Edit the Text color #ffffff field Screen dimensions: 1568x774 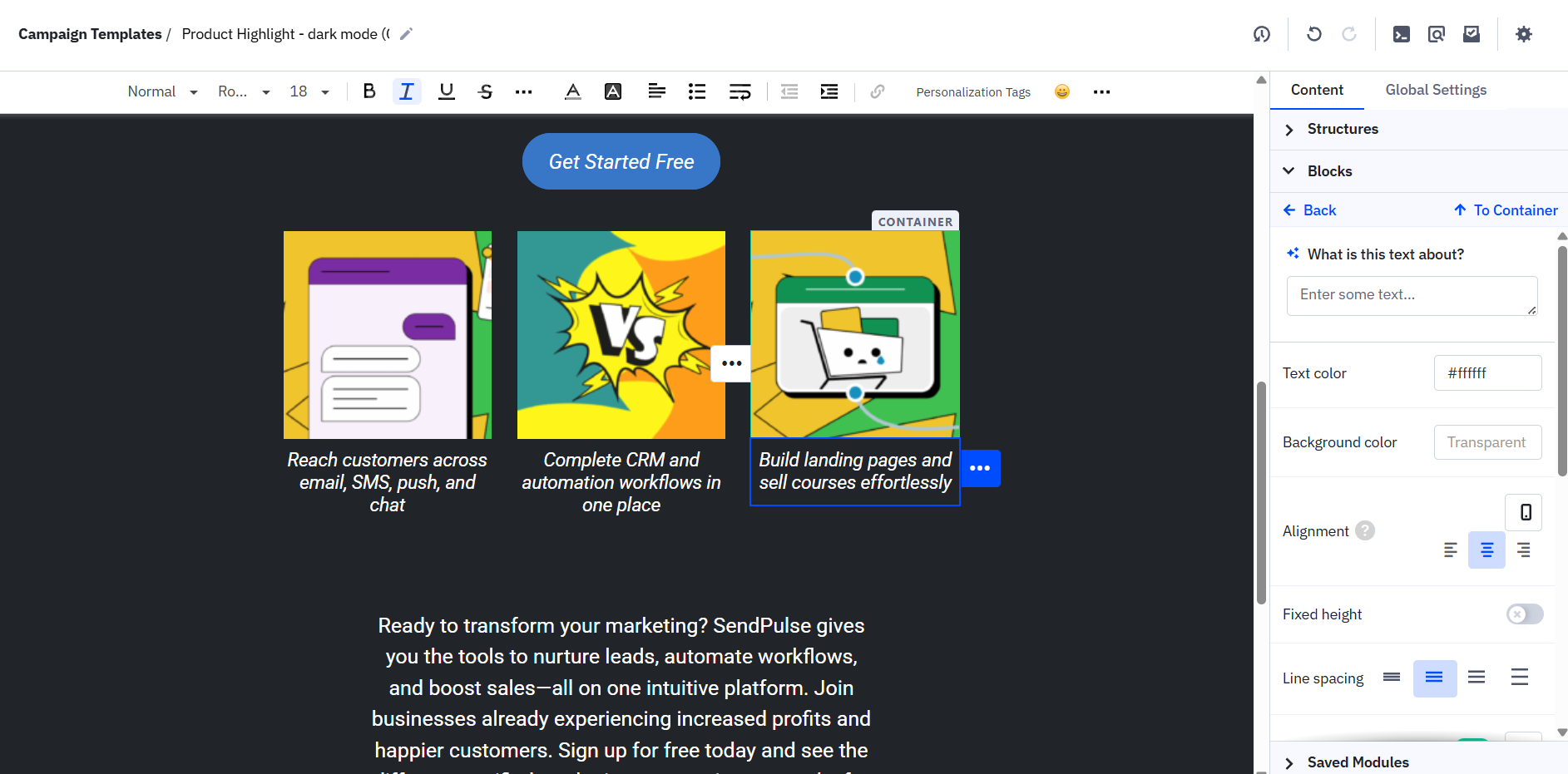click(x=1487, y=373)
